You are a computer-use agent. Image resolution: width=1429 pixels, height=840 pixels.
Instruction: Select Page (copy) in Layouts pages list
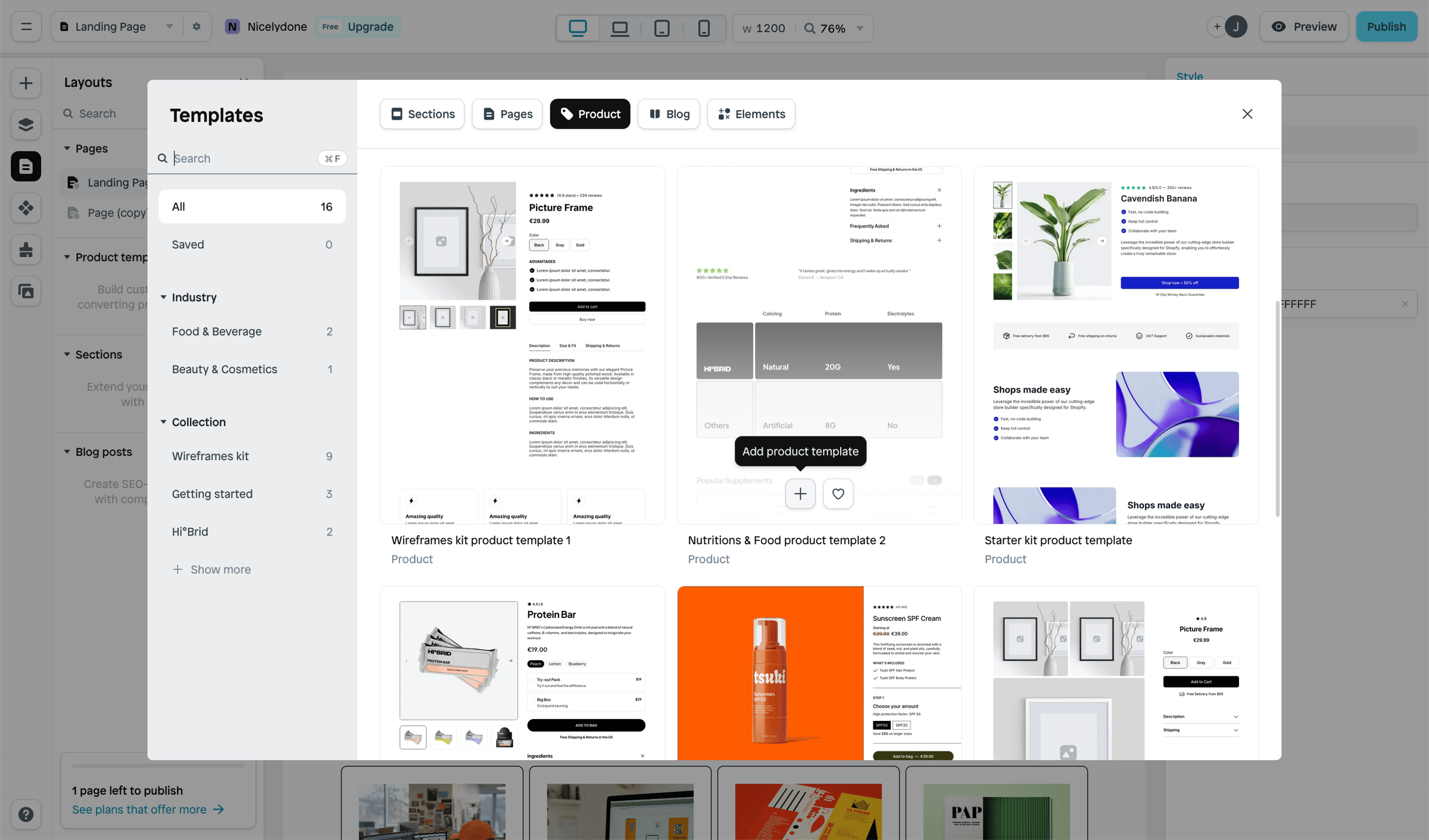click(x=105, y=213)
